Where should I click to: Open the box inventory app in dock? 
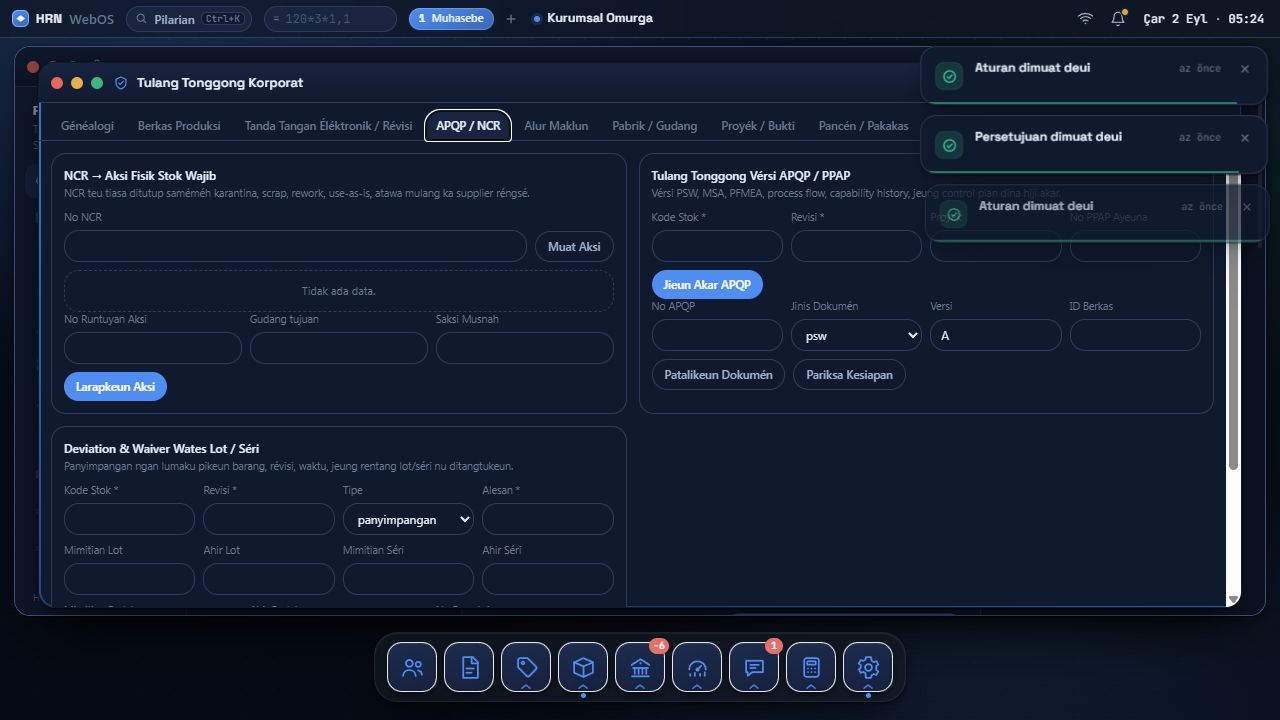point(583,667)
